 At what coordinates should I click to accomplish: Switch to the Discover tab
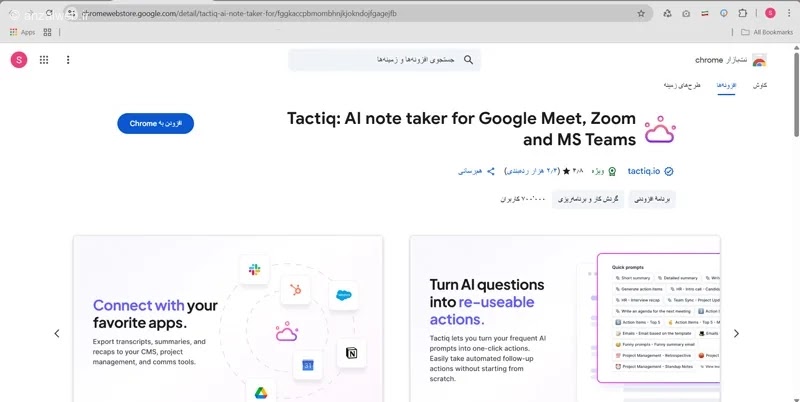point(760,85)
